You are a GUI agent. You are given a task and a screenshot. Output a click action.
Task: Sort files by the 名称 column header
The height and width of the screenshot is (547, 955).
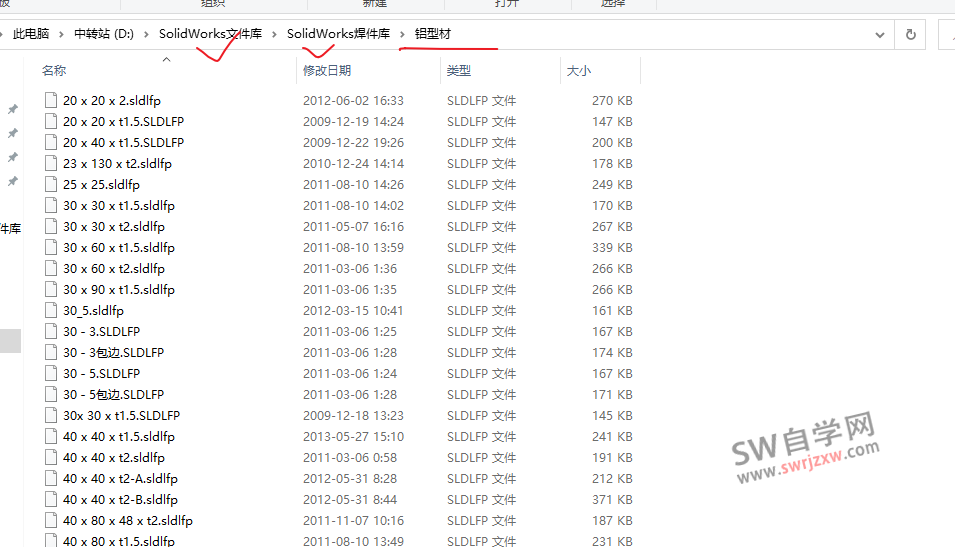tap(54, 71)
